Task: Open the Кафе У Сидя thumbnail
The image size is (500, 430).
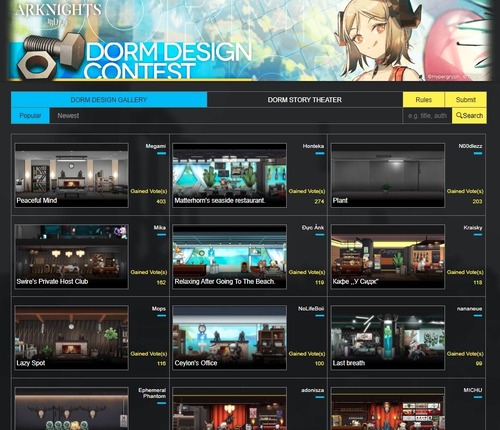Action: [x=388, y=256]
